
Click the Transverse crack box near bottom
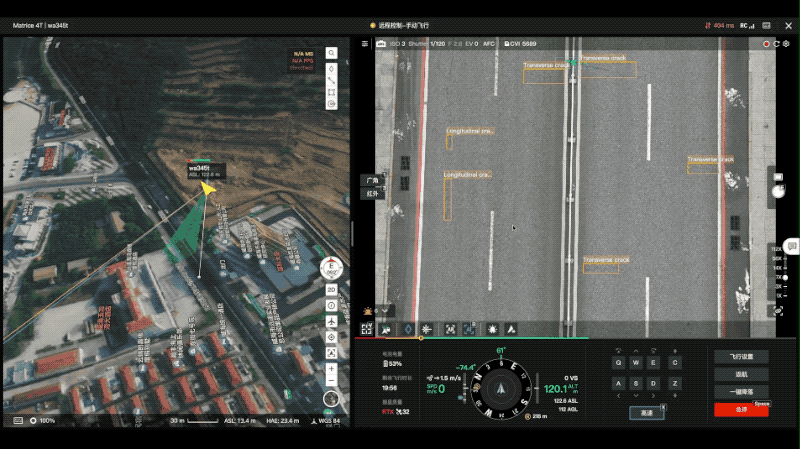[601, 269]
